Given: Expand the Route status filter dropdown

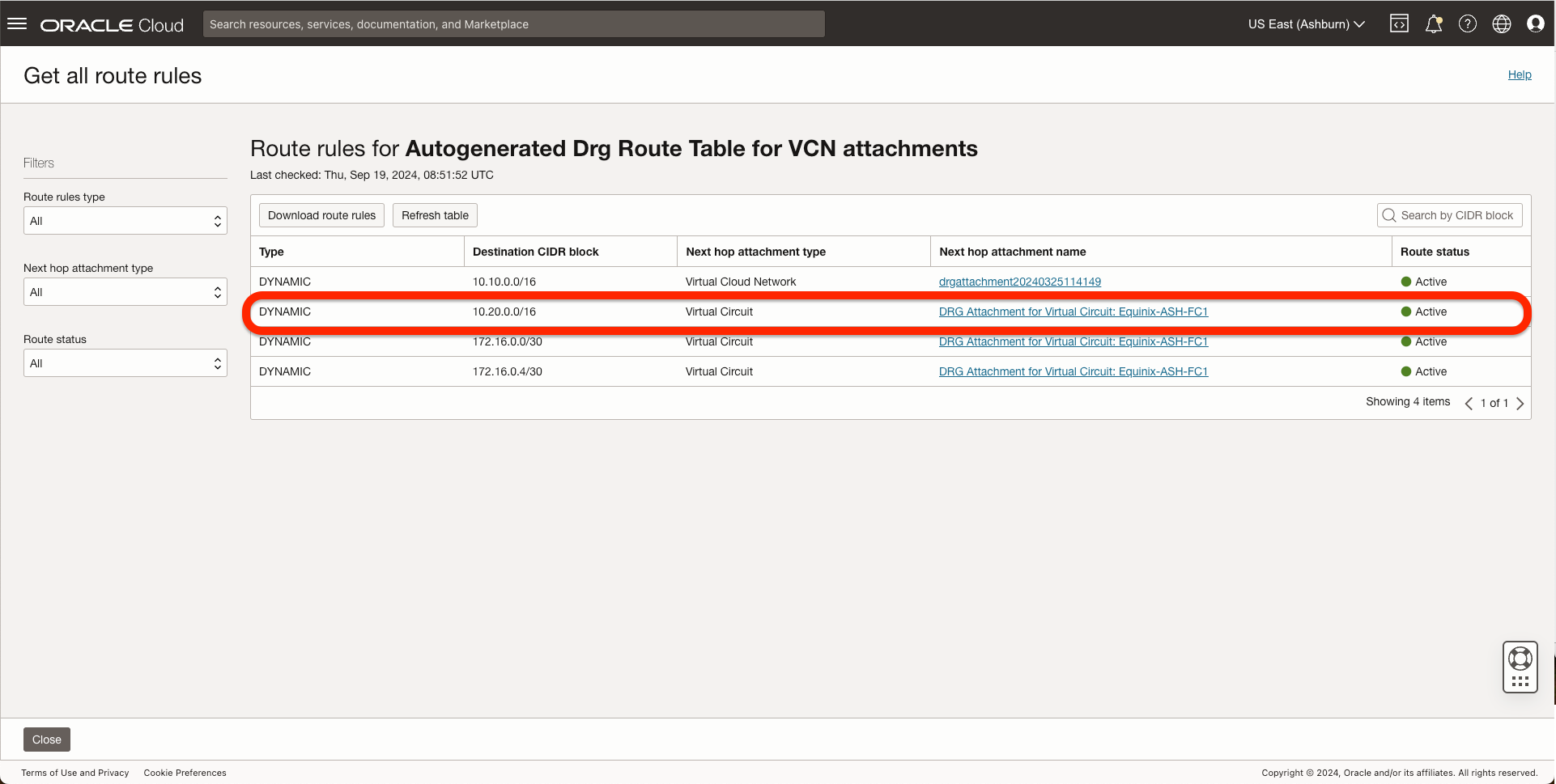Looking at the screenshot, I should 125,363.
